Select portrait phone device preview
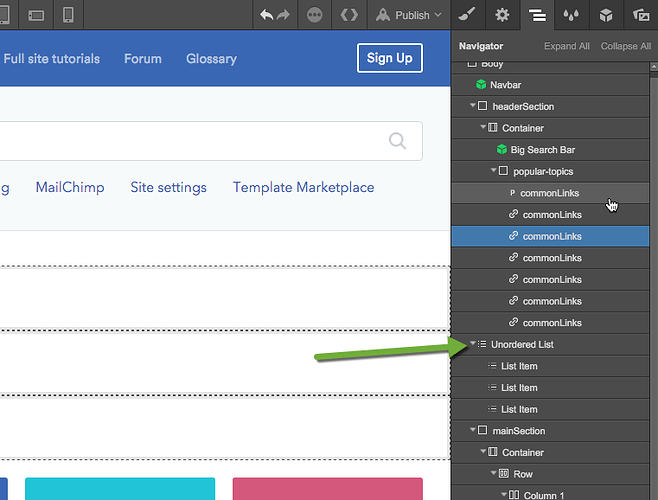 click(68, 15)
